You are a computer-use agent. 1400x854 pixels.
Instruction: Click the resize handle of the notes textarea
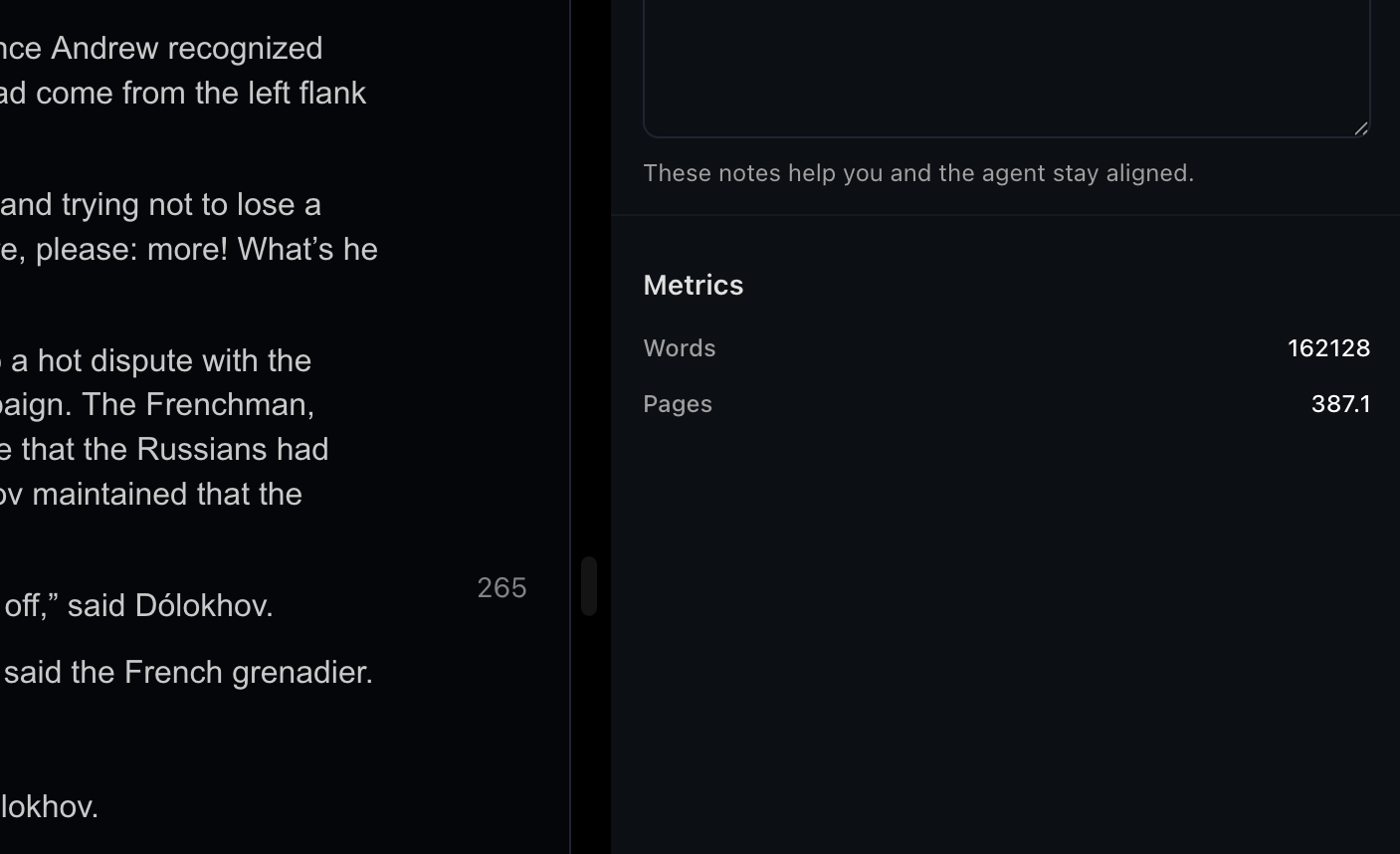(x=1360, y=127)
